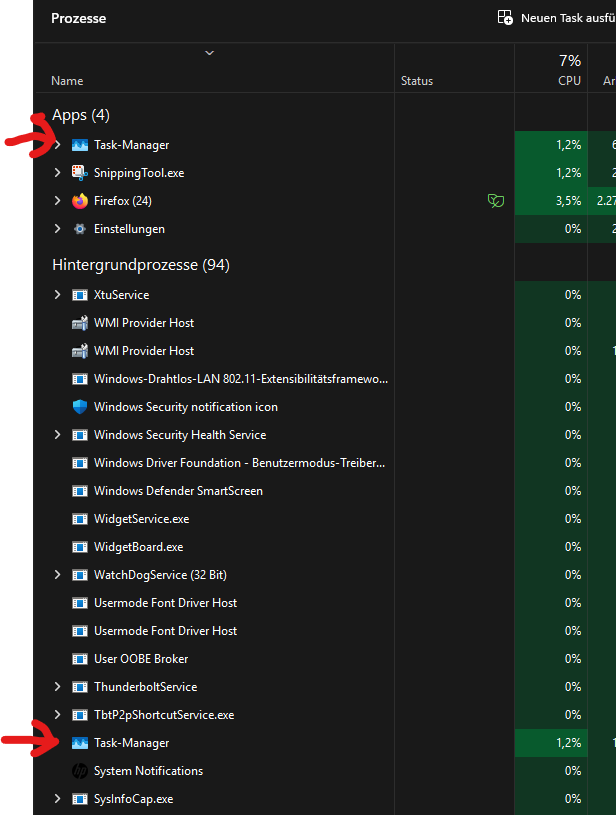Screen dimensions: 616x815
Task: Expand the ThunderboltService entry
Action: [x=57, y=687]
